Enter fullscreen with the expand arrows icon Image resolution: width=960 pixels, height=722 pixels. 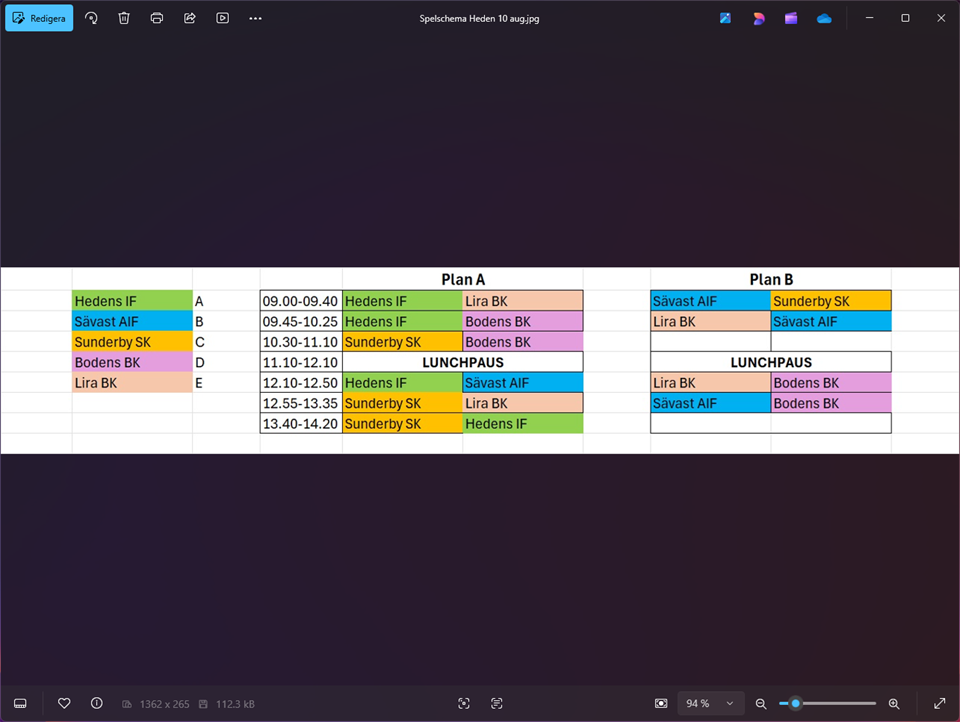tap(939, 703)
